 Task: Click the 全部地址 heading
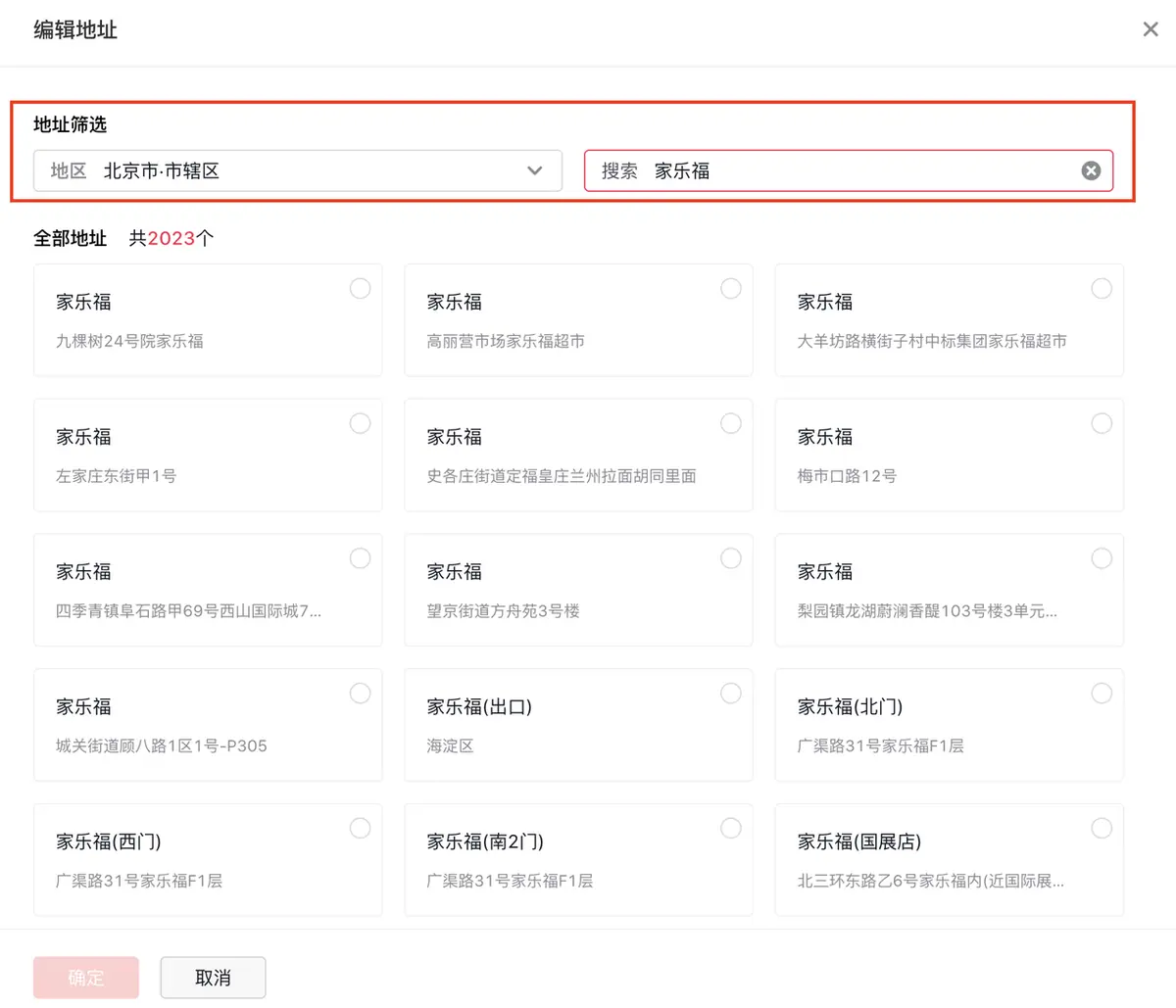click(x=70, y=238)
